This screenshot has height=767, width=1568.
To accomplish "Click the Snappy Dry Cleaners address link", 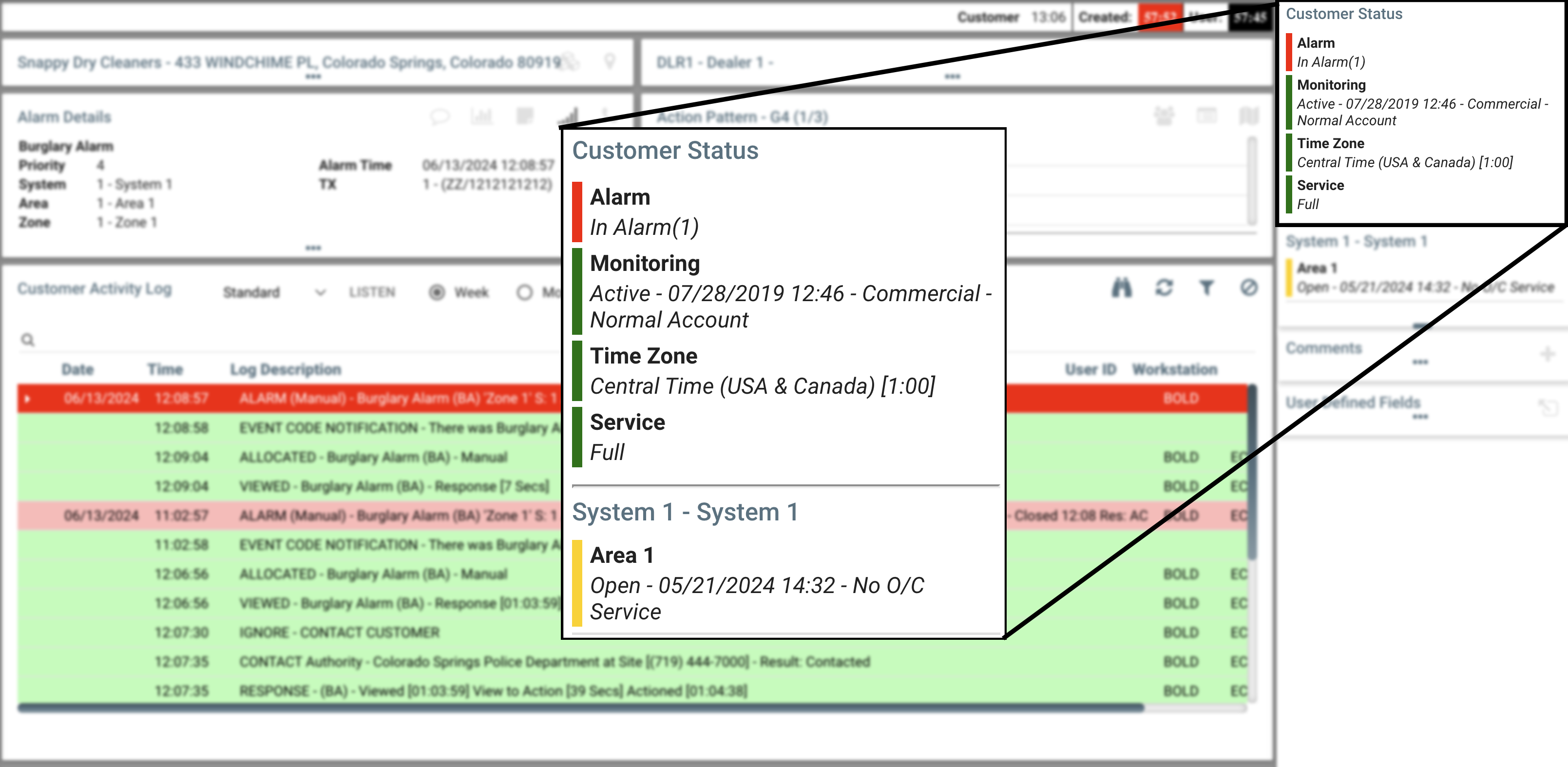I will (x=289, y=62).
